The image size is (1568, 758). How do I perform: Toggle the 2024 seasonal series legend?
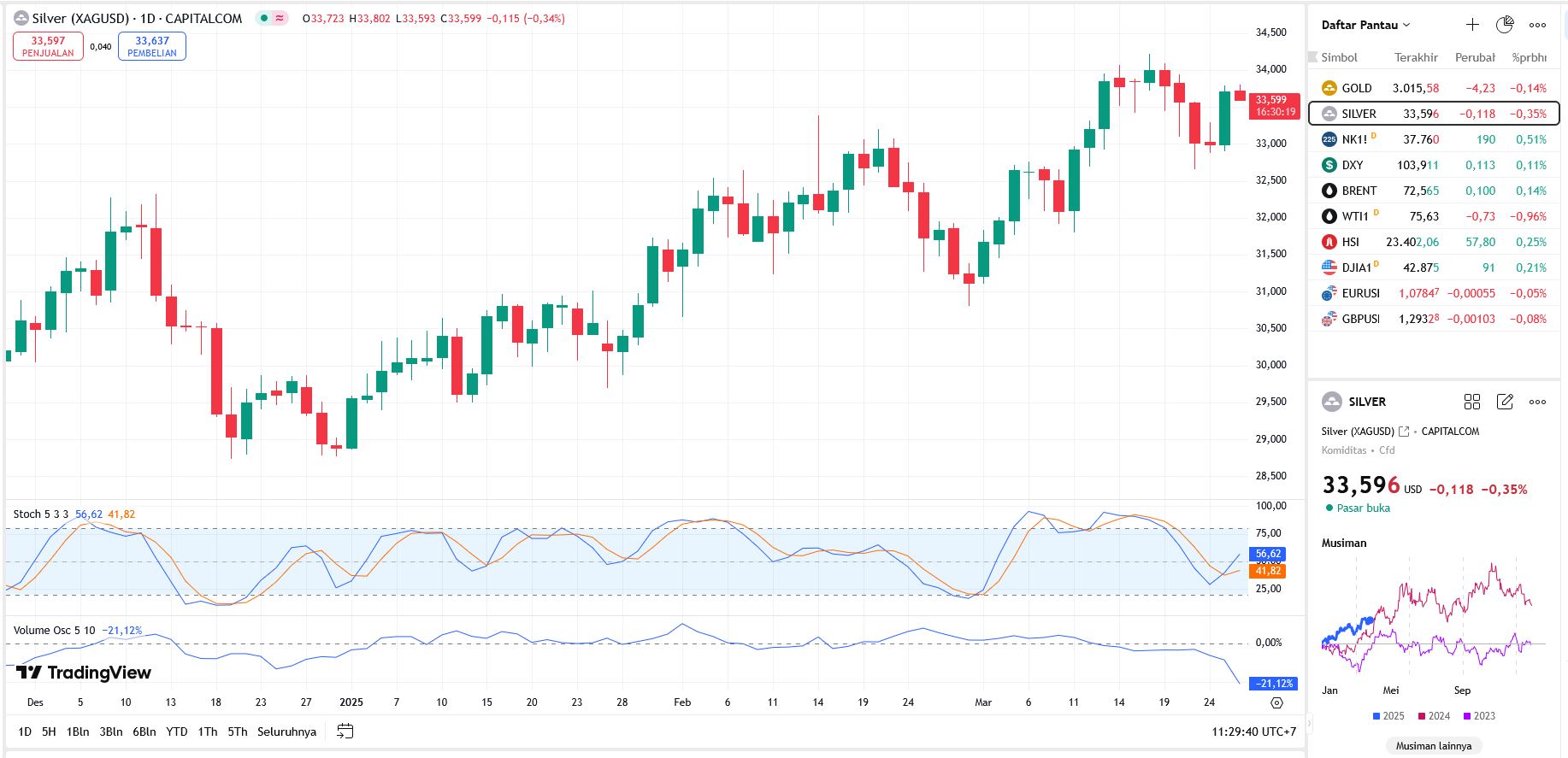tap(1434, 716)
